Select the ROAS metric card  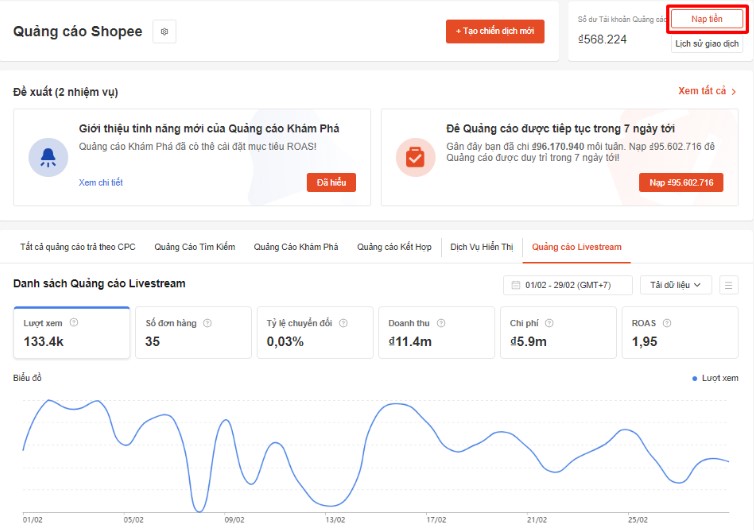[680, 332]
